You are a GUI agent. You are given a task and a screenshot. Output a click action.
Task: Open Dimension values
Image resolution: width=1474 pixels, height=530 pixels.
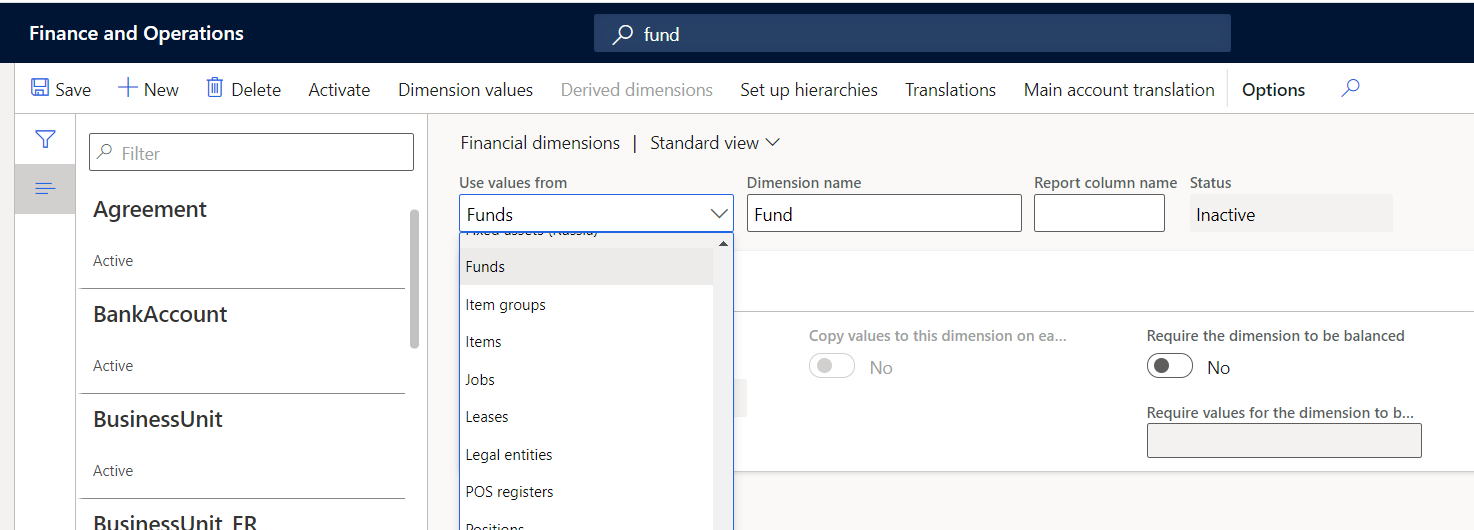click(x=465, y=89)
